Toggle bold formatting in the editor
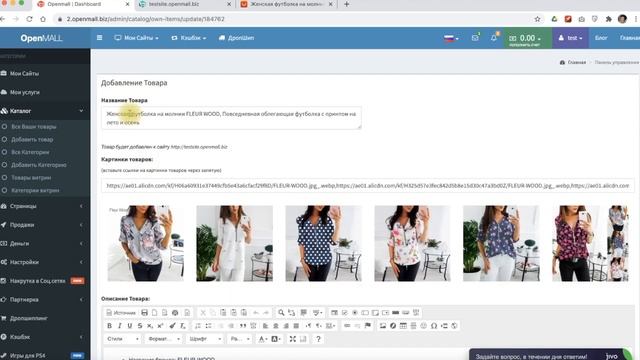The width and height of the screenshot is (640, 360). tap(109, 326)
